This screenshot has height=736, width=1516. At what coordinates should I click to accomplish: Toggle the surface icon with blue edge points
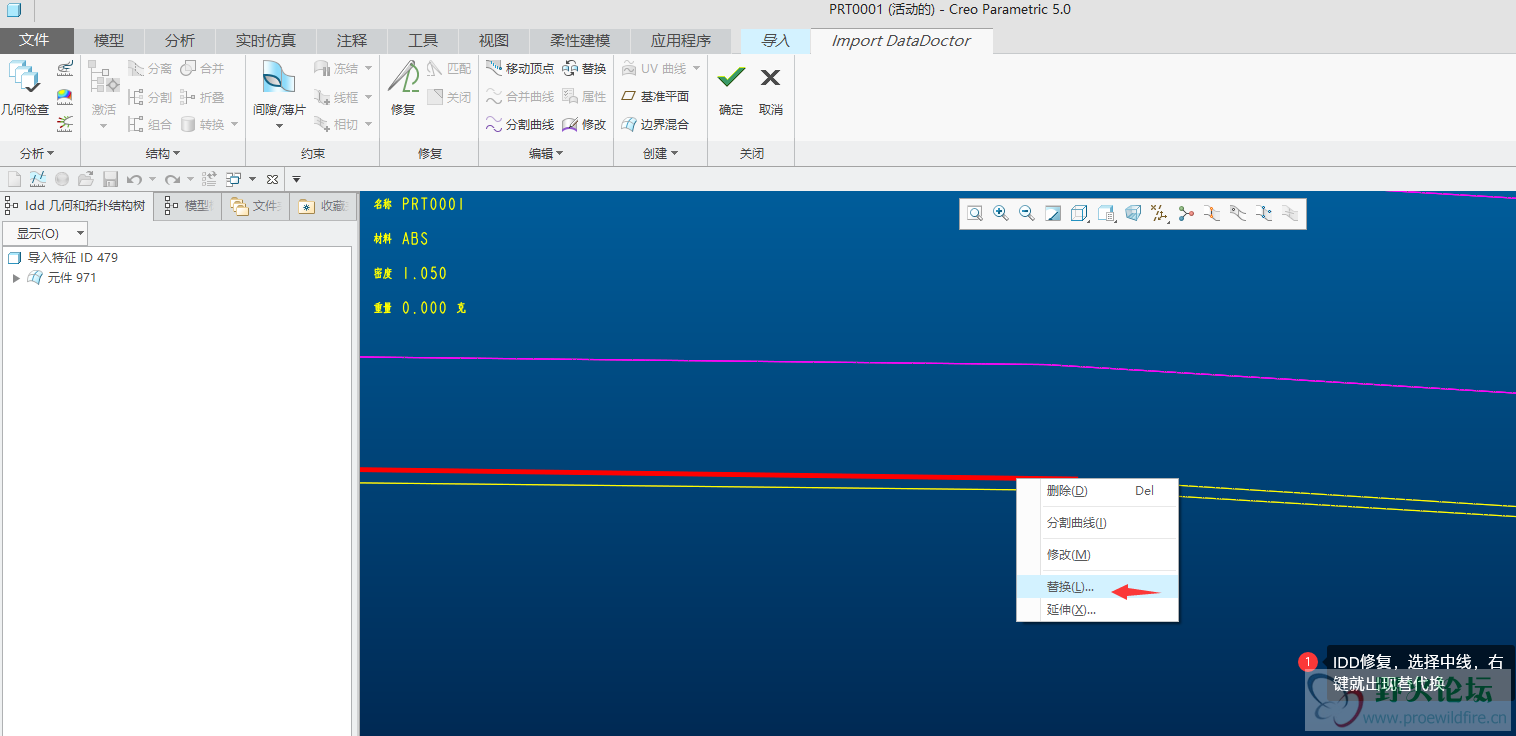coord(1264,213)
